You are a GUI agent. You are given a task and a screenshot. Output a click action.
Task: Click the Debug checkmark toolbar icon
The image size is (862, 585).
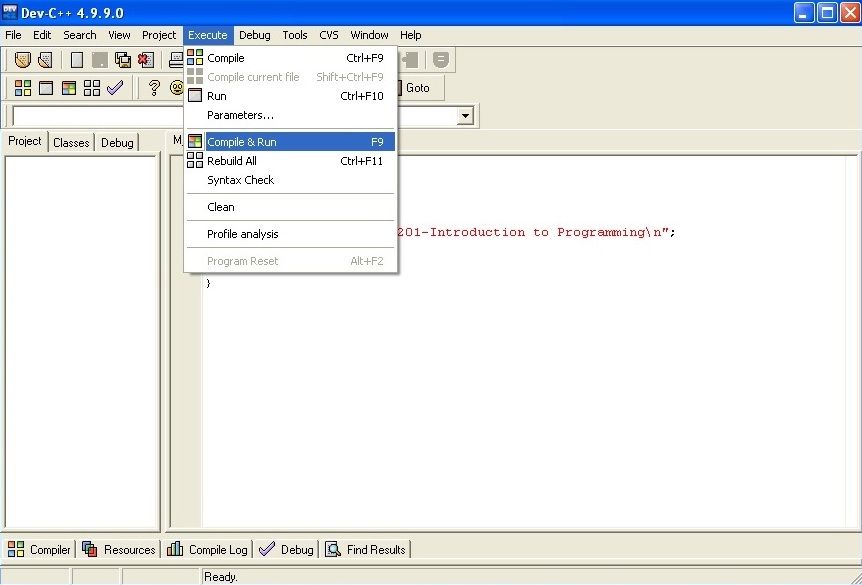(115, 87)
